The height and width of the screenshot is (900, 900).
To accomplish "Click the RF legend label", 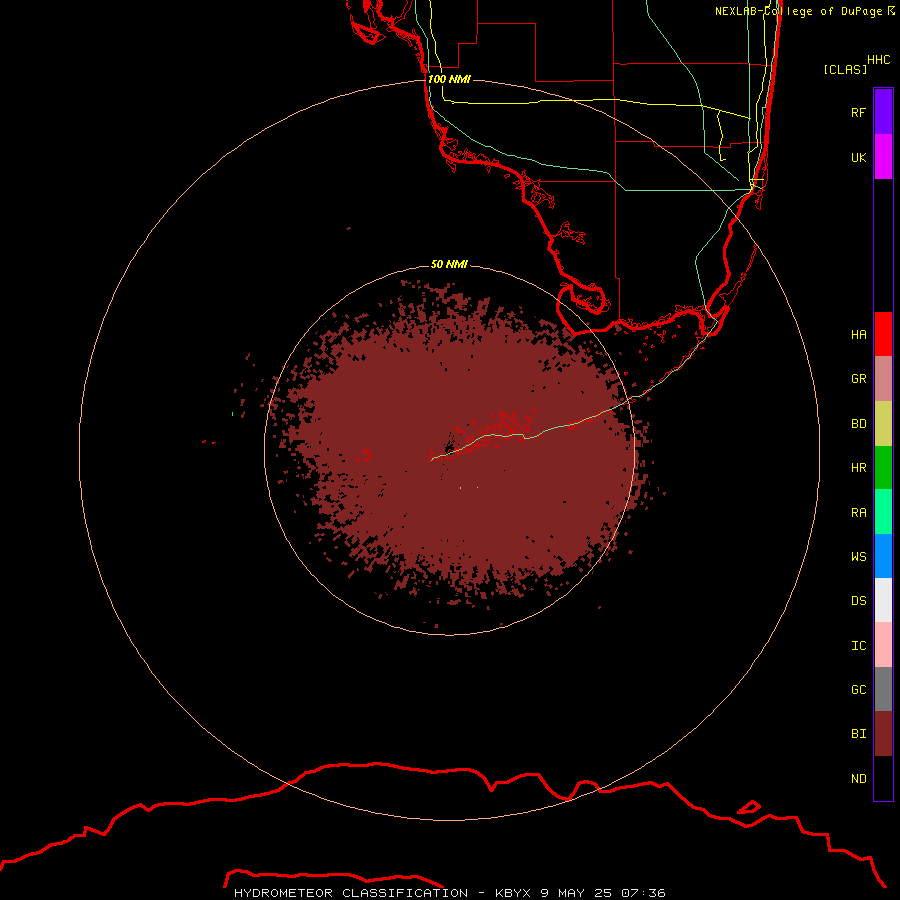I will (x=858, y=112).
